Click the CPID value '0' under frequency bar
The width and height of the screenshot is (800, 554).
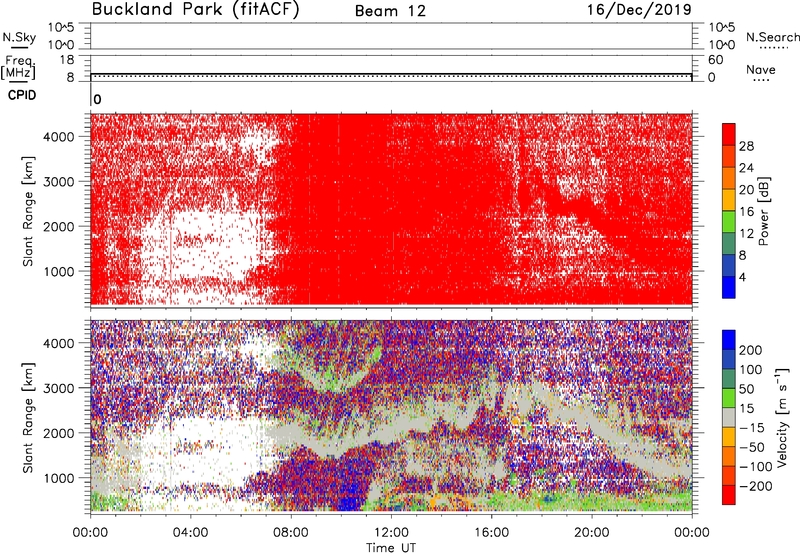click(97, 99)
